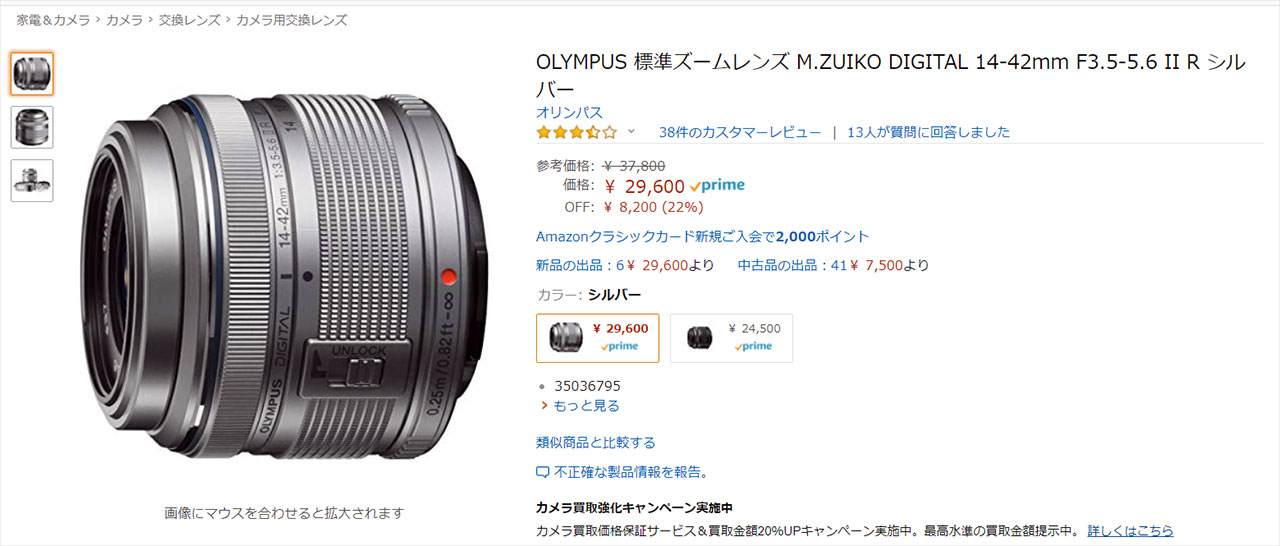Expand the もっと見る chevron
This screenshot has width=1280, height=546.
pyautogui.click(x=544, y=406)
